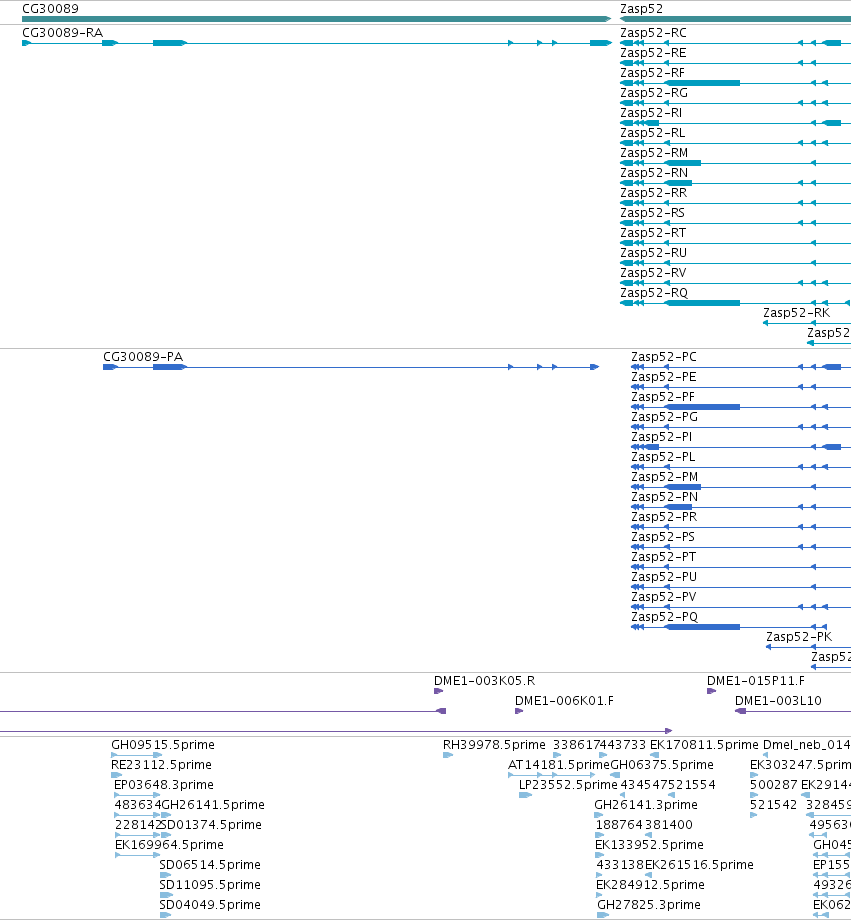Click the GH09515.5prime EST label
Screen dimensions: 851x920
tap(163, 745)
